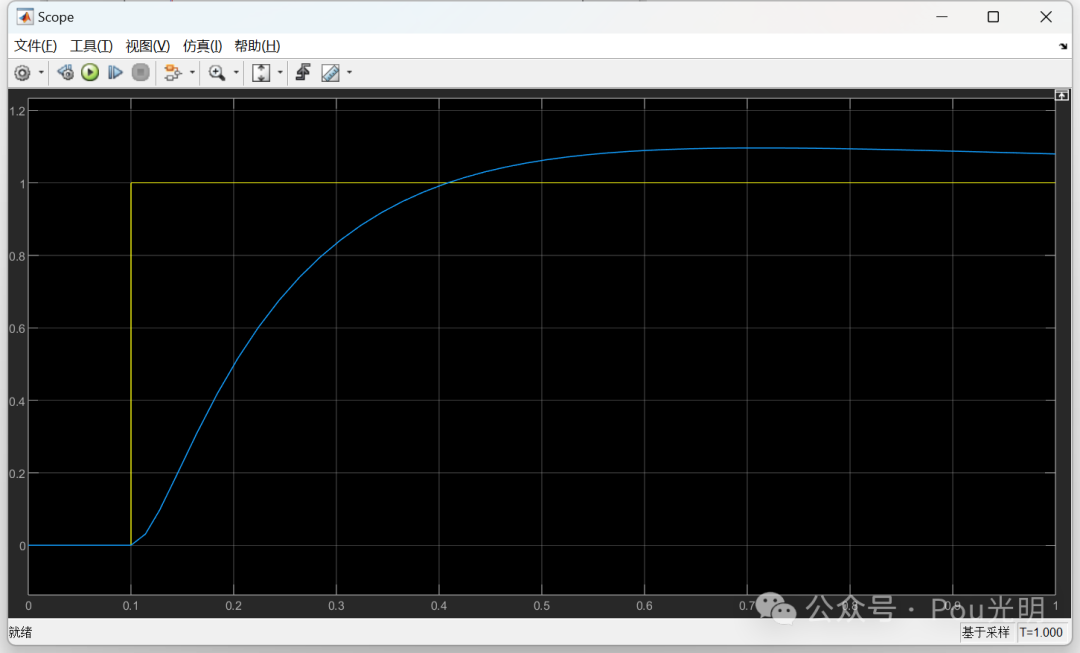This screenshot has width=1080, height=653.
Task: Click the blue response curve at its peak
Action: point(758,148)
